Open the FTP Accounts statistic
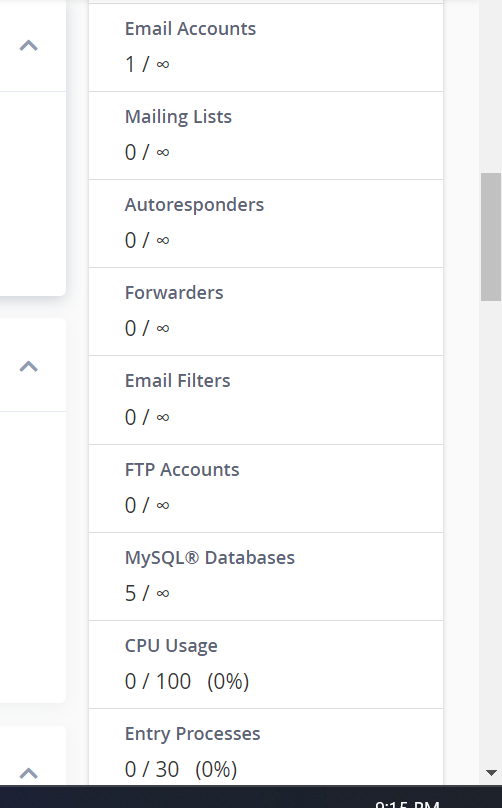Screen dimensions: 502x808 coord(182,470)
